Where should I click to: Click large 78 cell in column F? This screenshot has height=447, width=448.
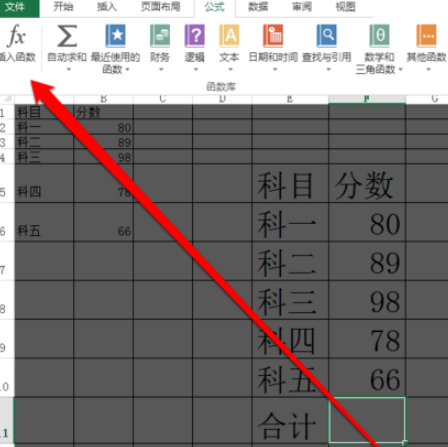367,339
